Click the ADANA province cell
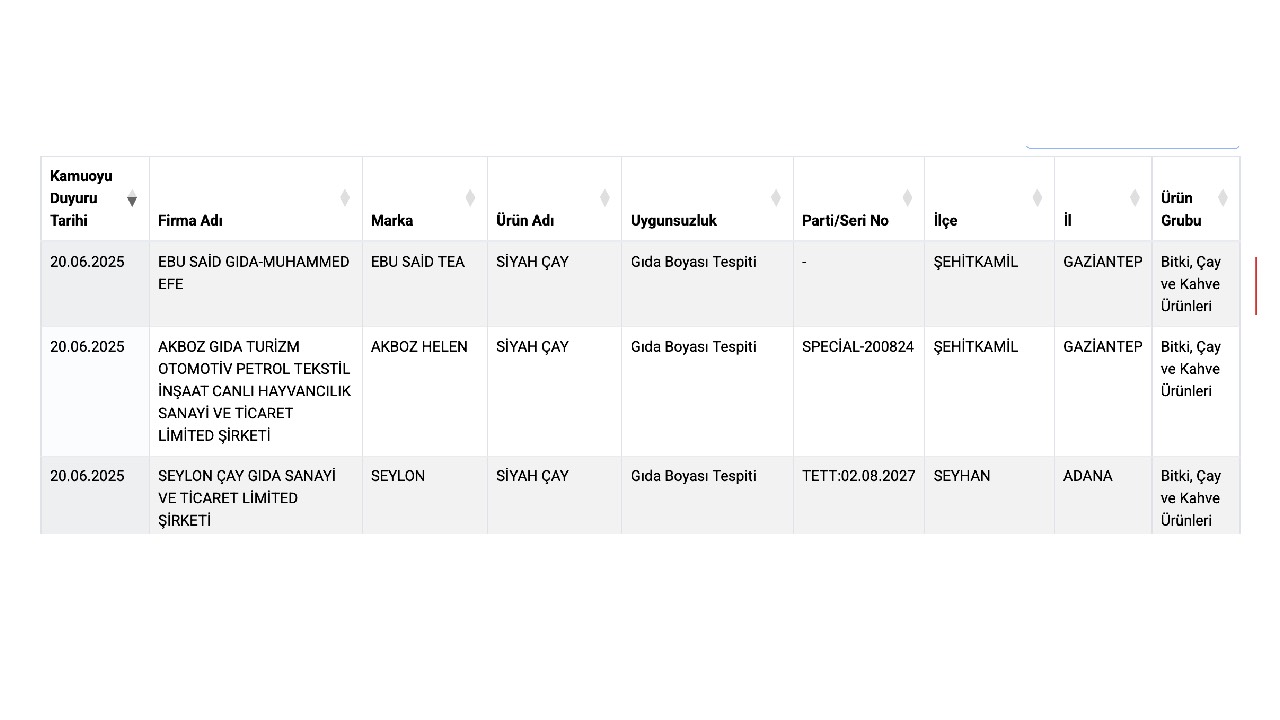The height and width of the screenshot is (720, 1280). coord(1088,476)
